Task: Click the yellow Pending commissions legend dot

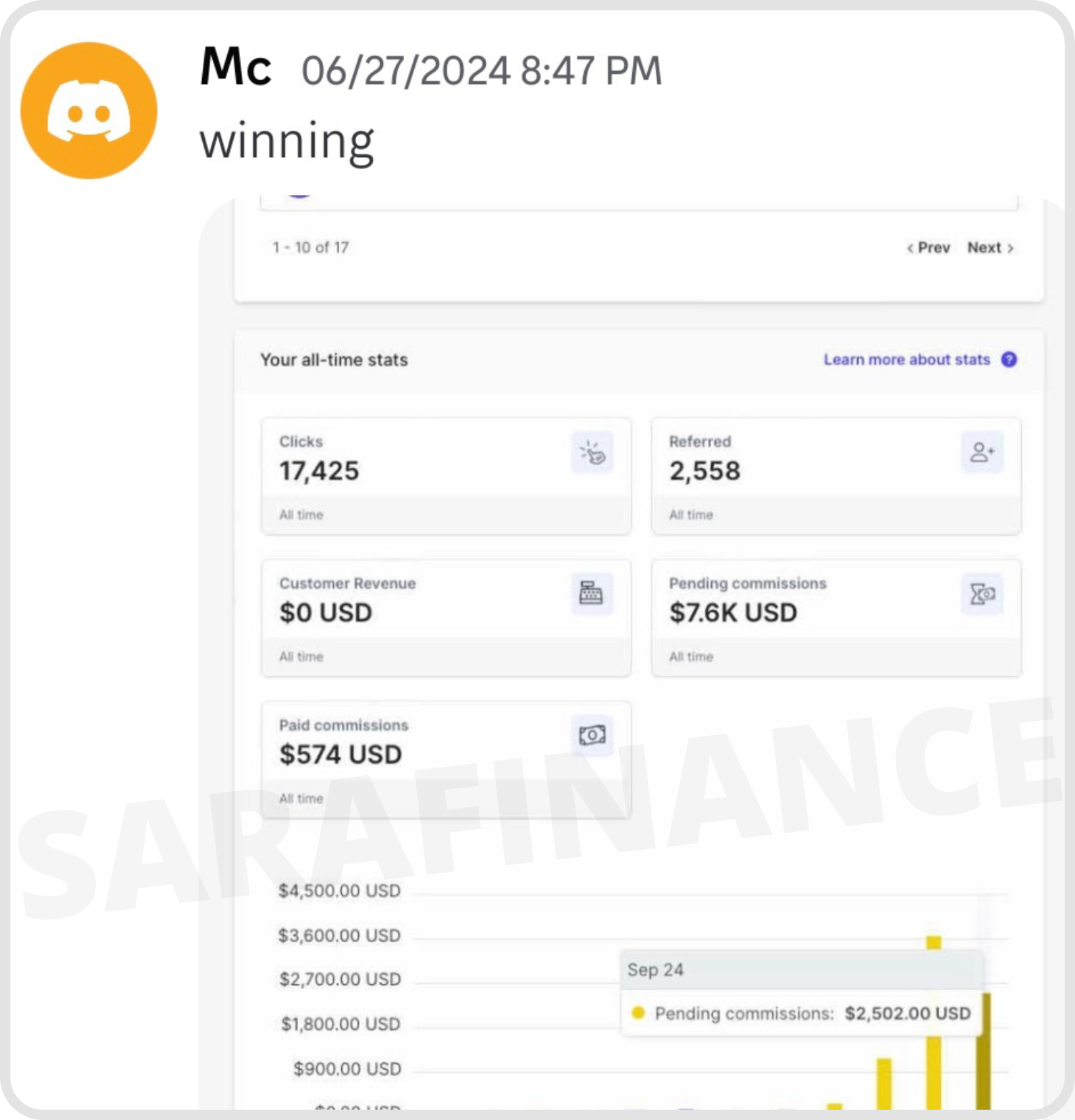Action: pyautogui.click(x=638, y=1013)
